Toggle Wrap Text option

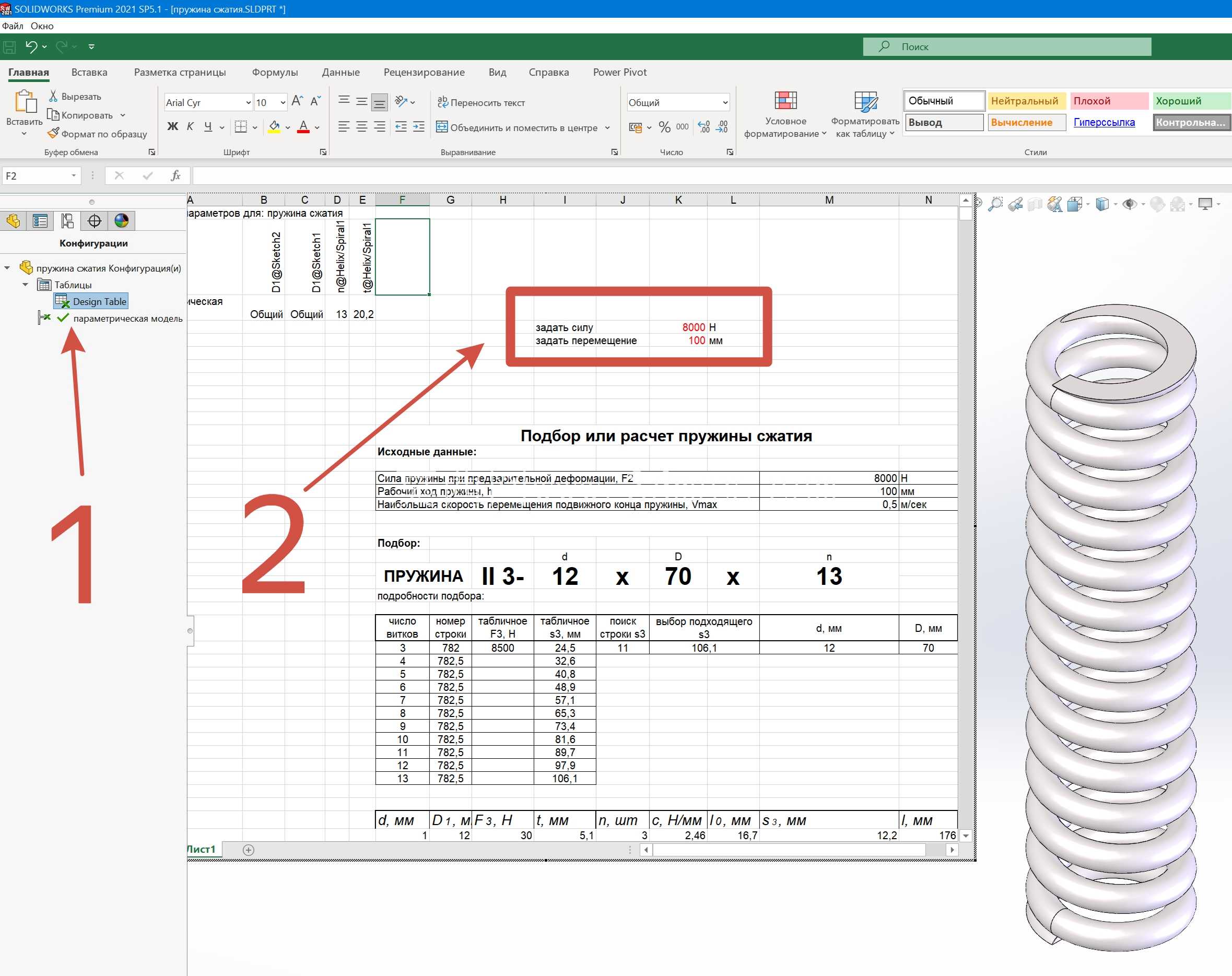[481, 102]
